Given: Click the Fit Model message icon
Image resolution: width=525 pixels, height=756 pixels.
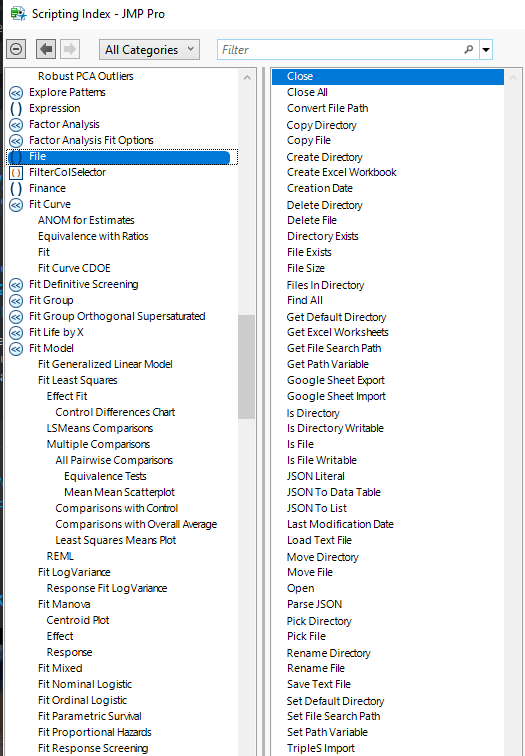Looking at the screenshot, I should click(x=16, y=349).
